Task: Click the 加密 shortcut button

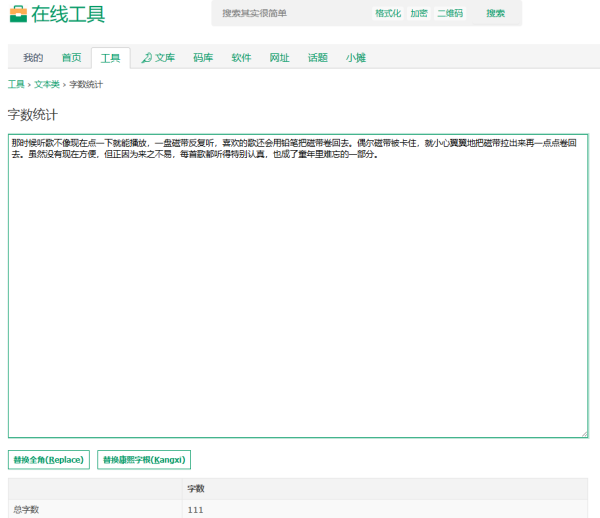Action: [x=419, y=13]
